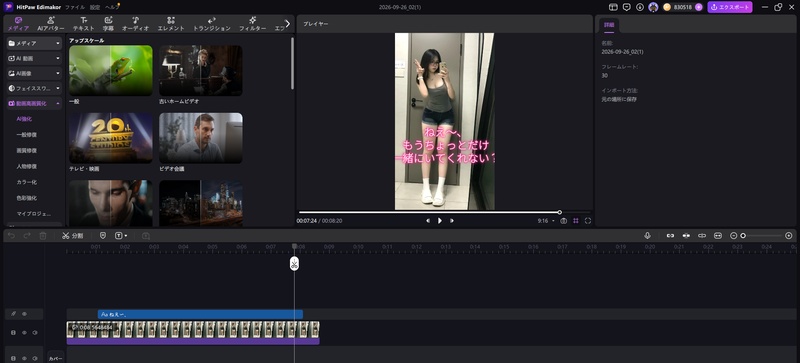Click the エクスポート export button

(730, 7)
